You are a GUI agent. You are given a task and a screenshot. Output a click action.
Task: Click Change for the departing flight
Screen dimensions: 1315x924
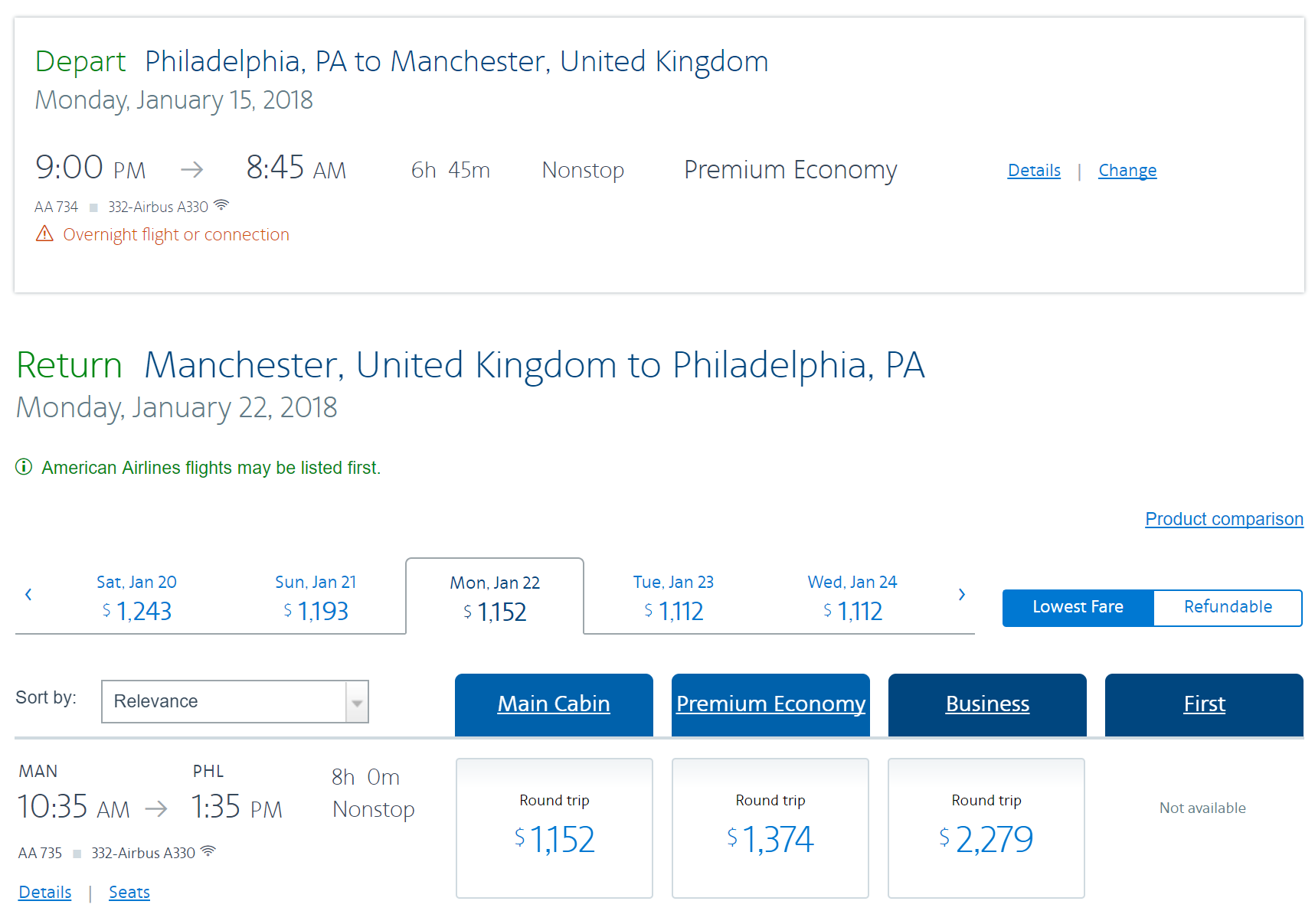(1127, 170)
